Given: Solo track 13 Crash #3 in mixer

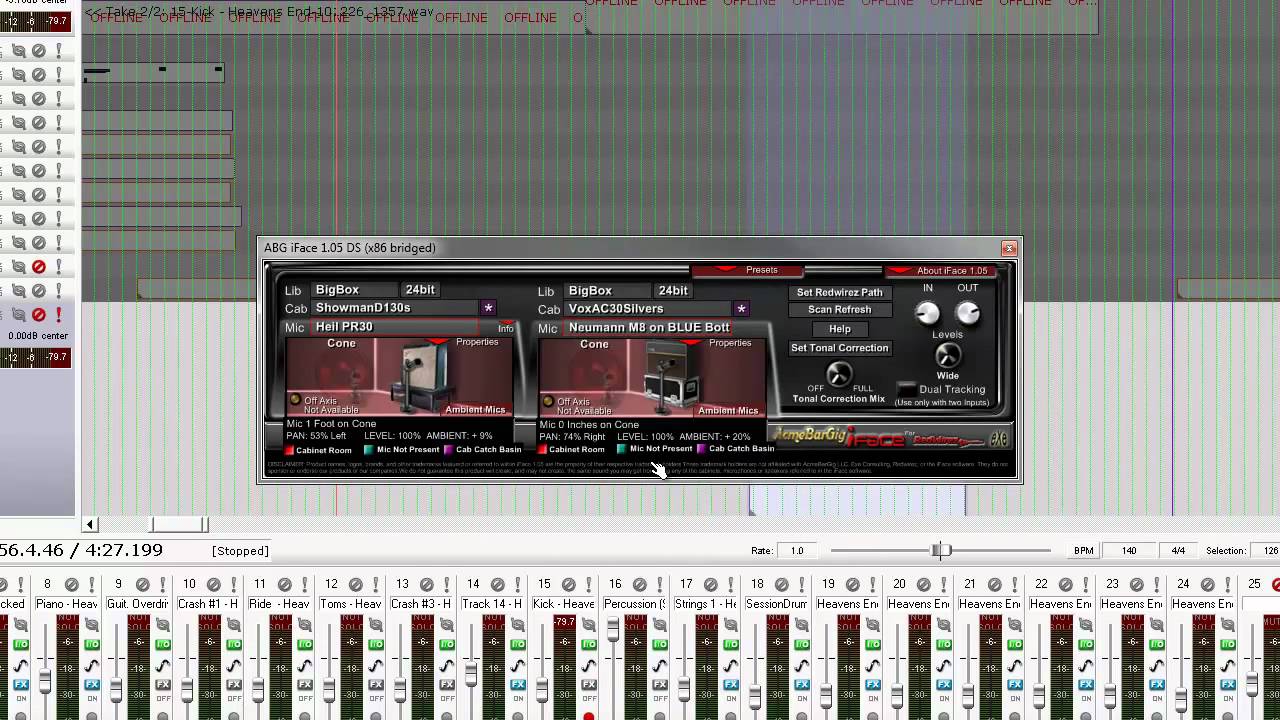Looking at the screenshot, I should 446,584.
